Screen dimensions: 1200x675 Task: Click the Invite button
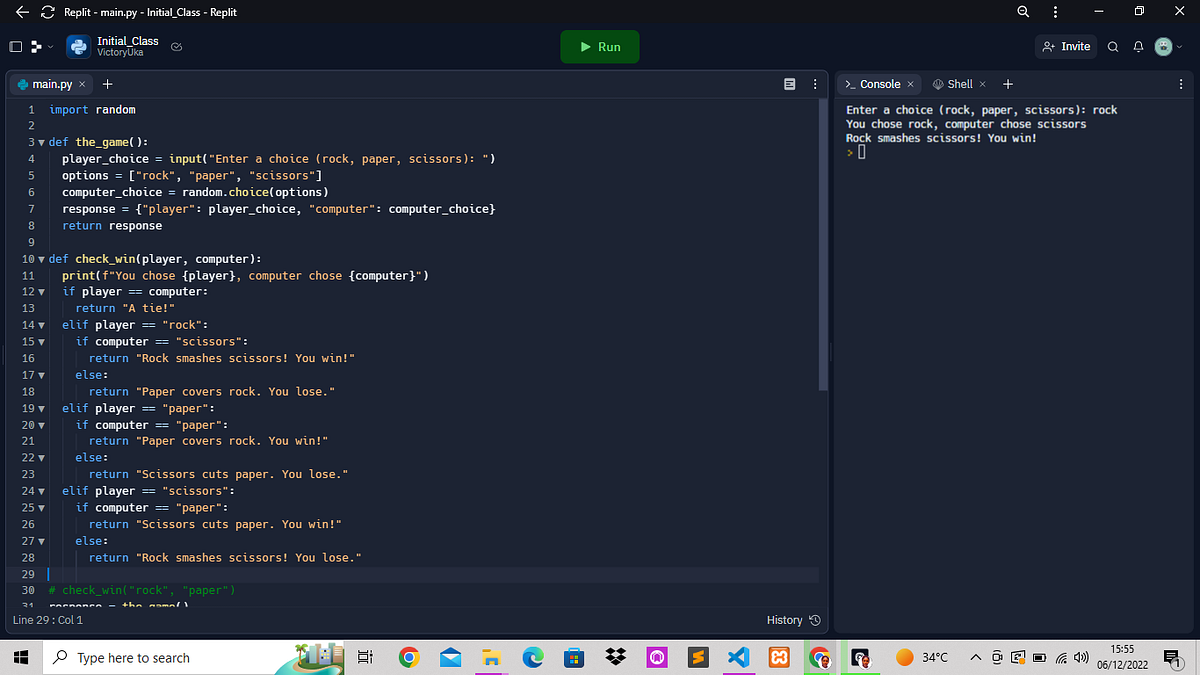tap(1066, 46)
